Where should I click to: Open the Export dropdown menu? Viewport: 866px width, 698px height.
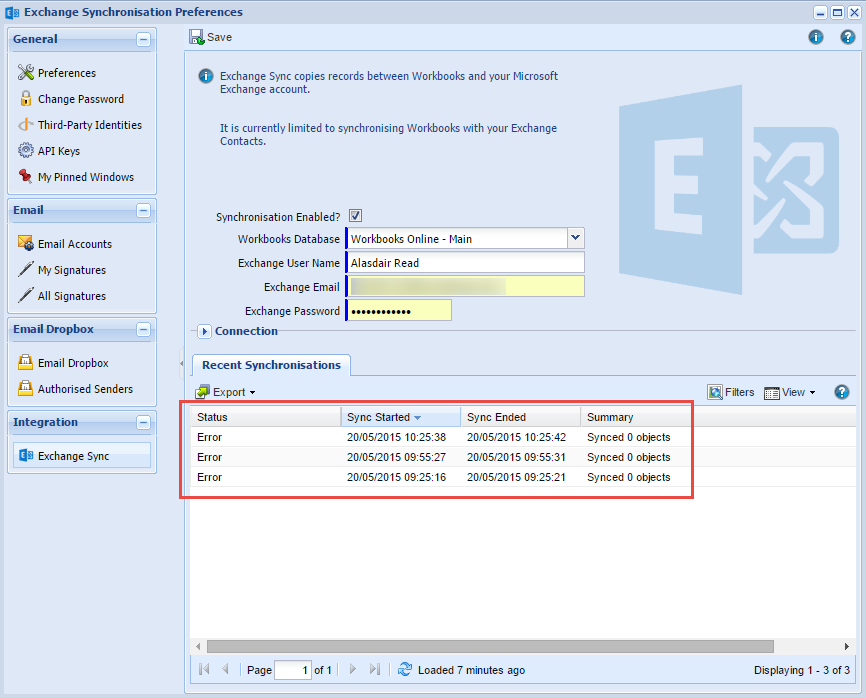[x=225, y=392]
